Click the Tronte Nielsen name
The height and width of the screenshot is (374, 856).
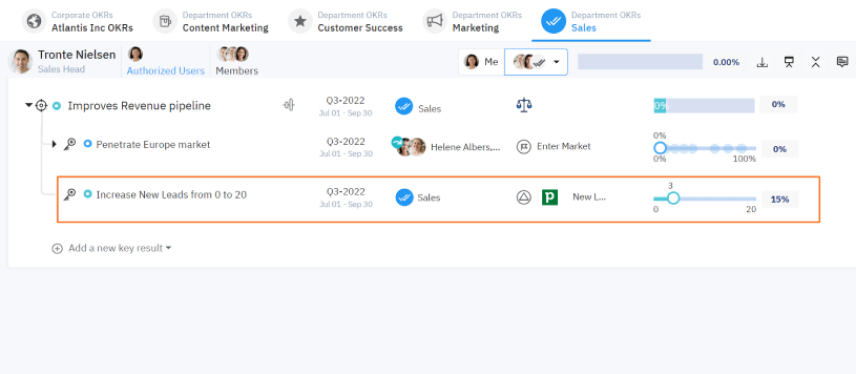[x=76, y=55]
